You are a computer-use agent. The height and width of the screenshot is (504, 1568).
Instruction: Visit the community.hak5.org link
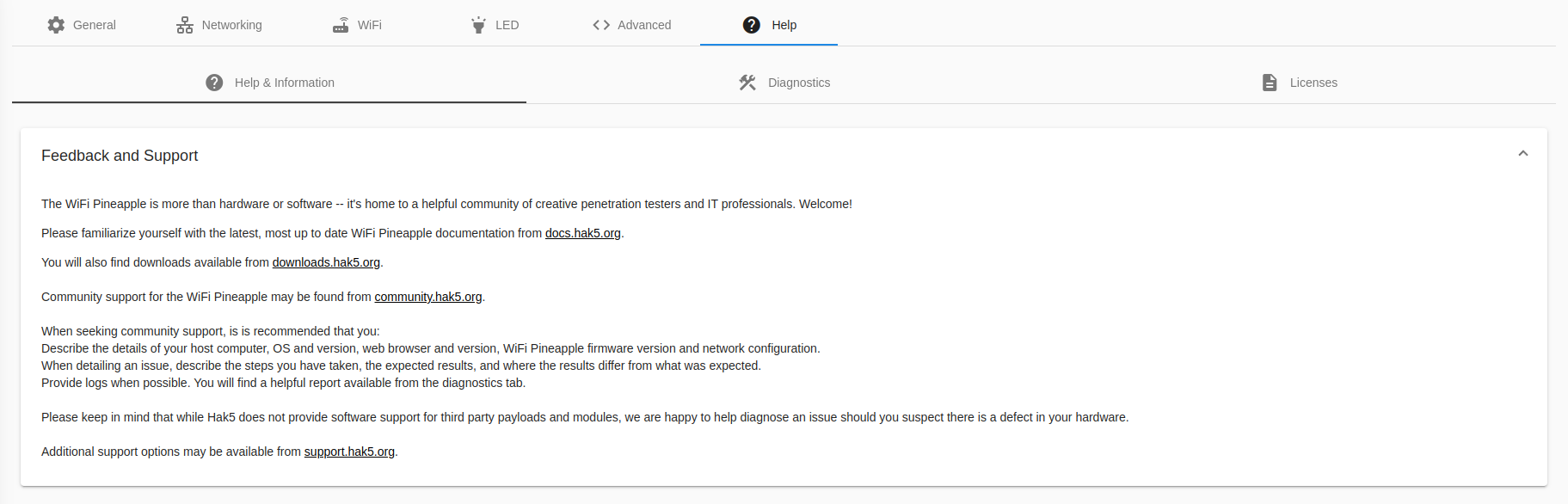(x=428, y=297)
